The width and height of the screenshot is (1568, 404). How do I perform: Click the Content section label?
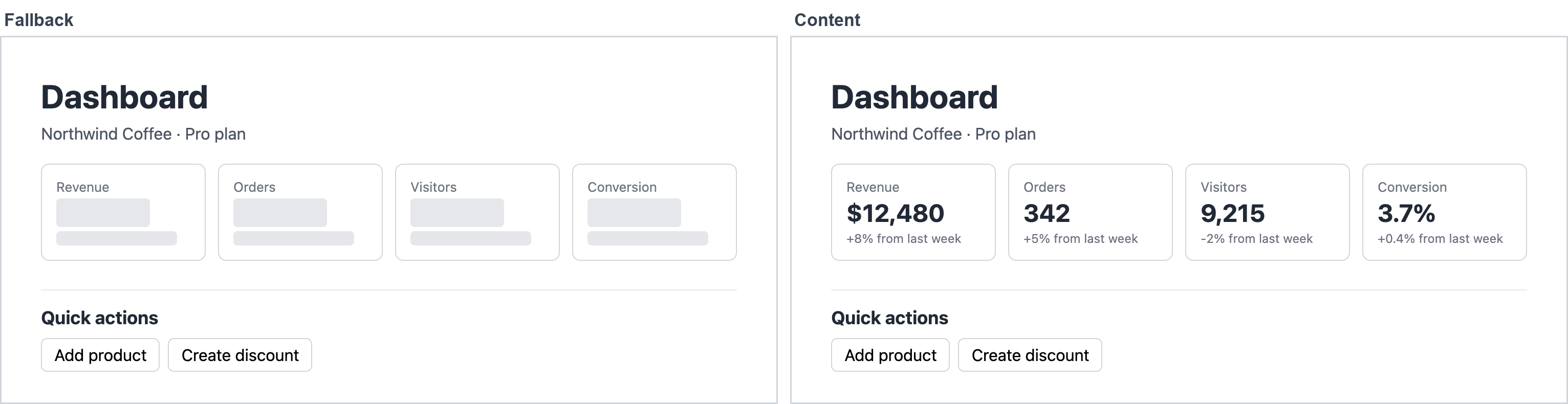pyautogui.click(x=827, y=20)
